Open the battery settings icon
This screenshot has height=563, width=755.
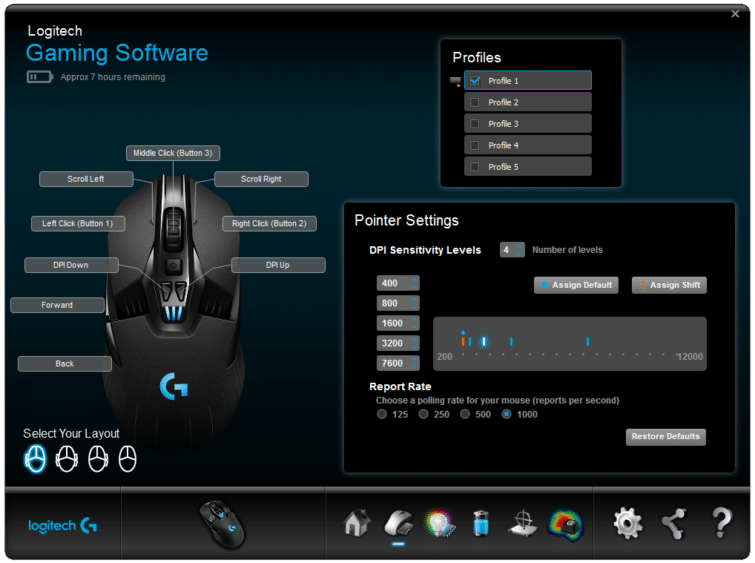pos(481,524)
